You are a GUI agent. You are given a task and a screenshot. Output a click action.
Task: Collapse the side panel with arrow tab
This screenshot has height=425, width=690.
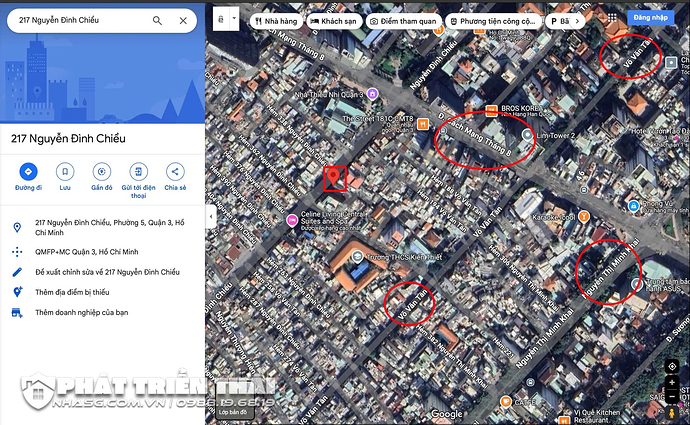[211, 216]
